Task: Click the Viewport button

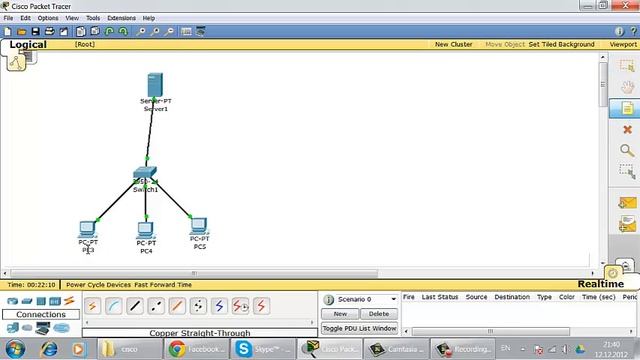Action: (x=623, y=44)
